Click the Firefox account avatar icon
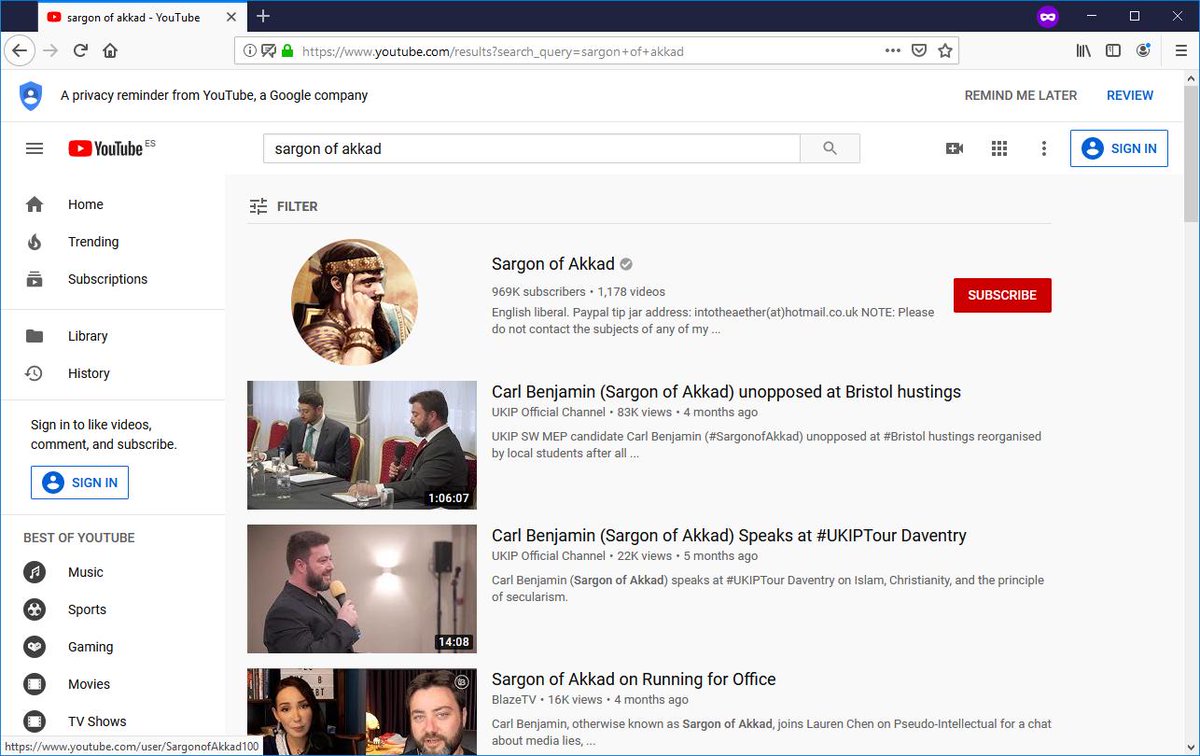1200x756 pixels. pyautogui.click(x=1144, y=51)
